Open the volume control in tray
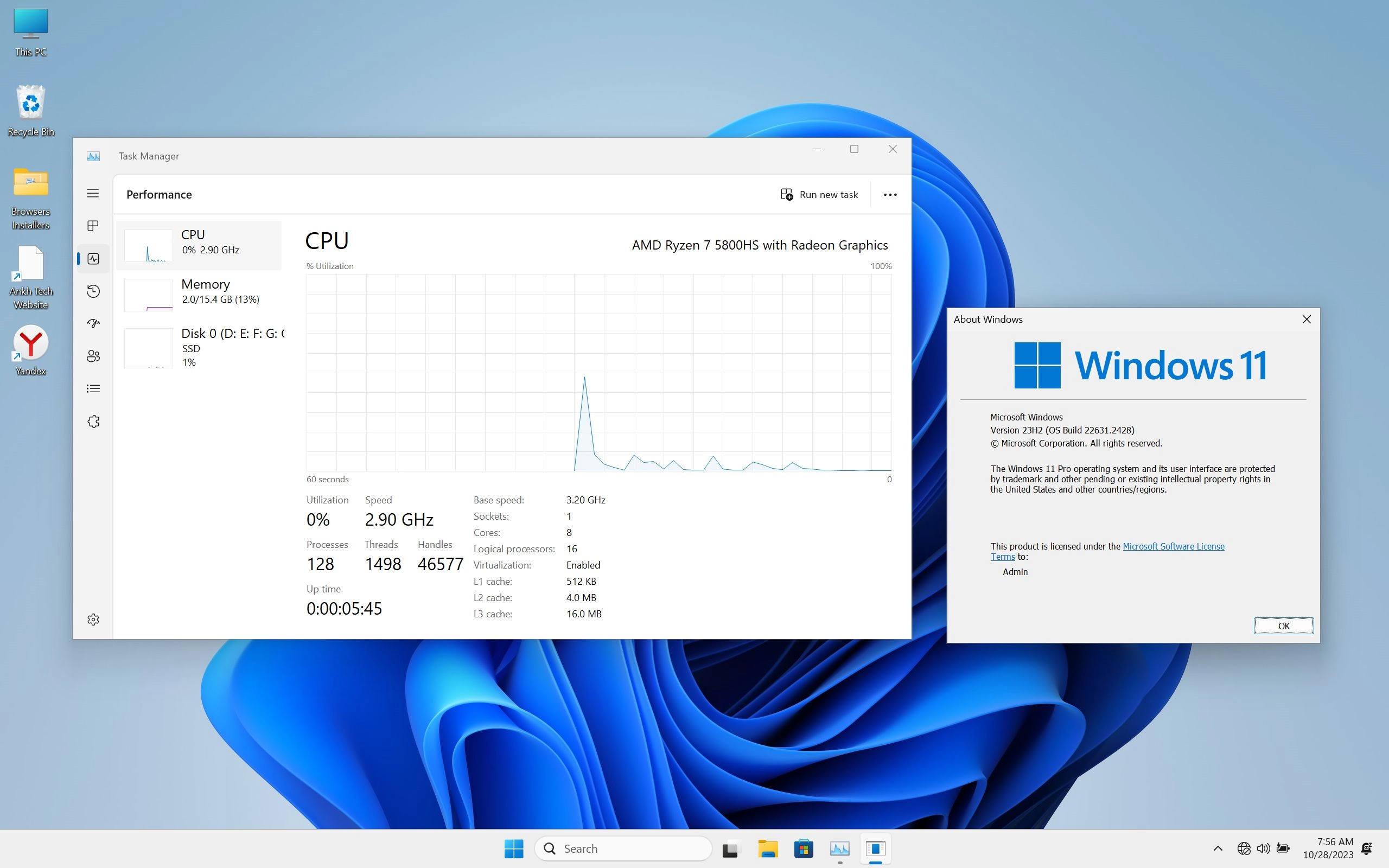 [1263, 848]
